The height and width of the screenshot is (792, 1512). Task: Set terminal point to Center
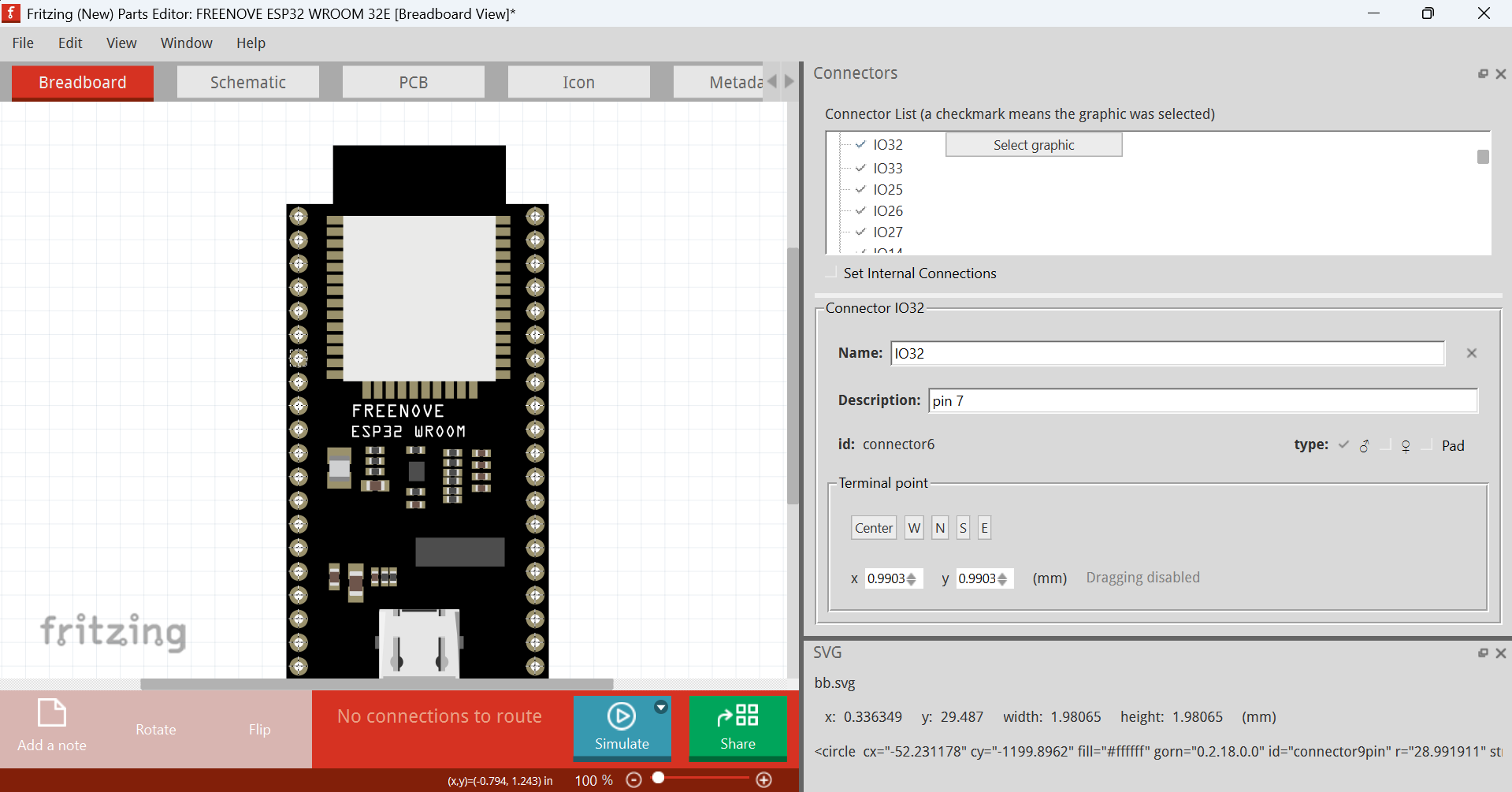click(x=874, y=528)
